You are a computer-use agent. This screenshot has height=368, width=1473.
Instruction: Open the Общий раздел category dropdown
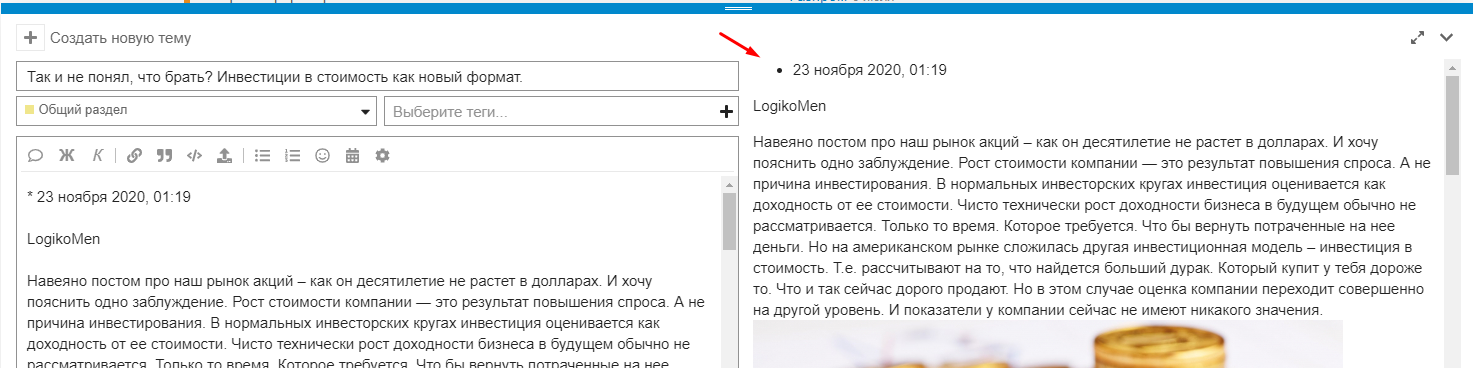click(x=197, y=111)
